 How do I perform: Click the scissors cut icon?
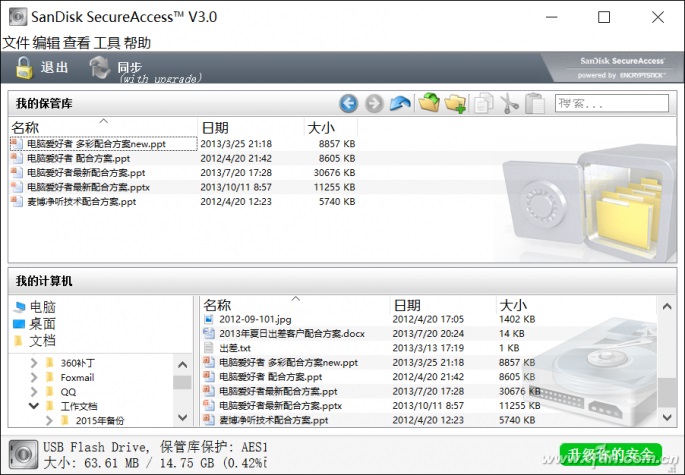point(509,104)
